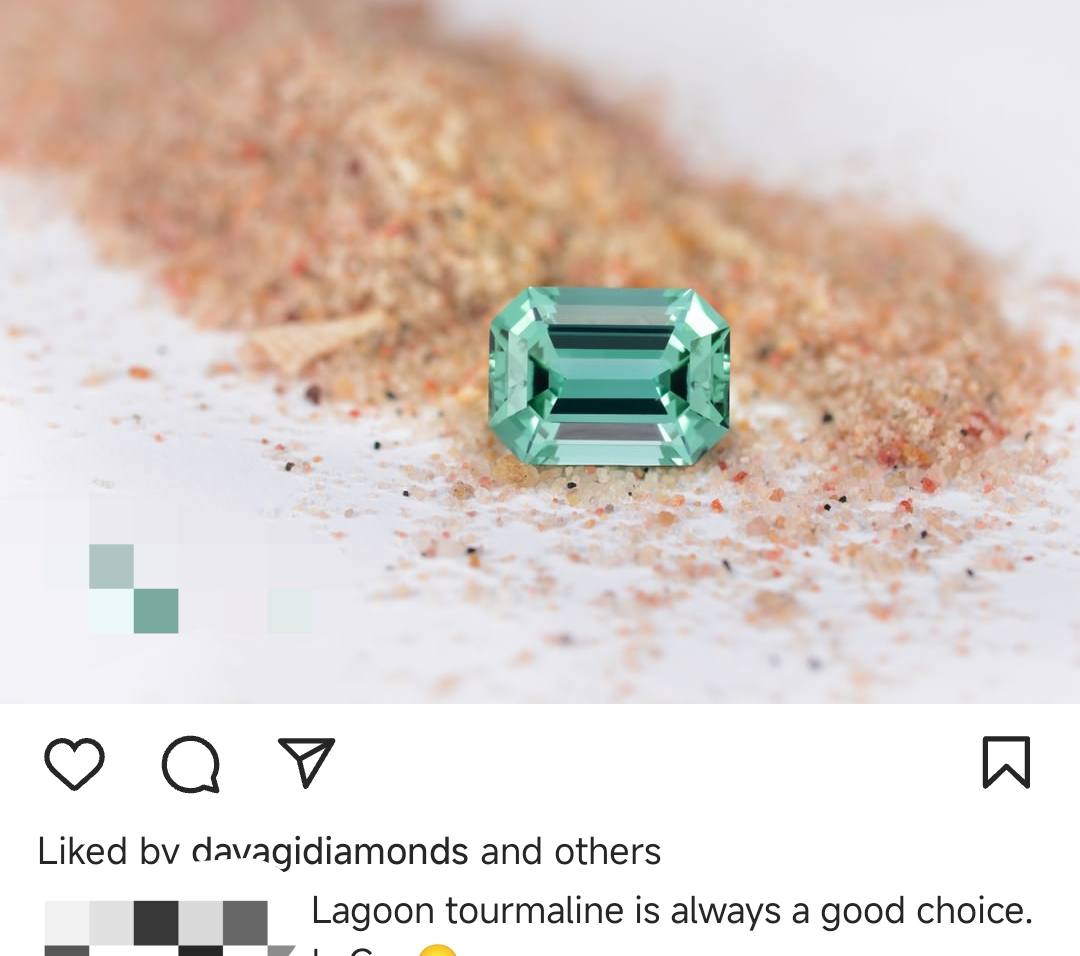This screenshot has height=956, width=1080.
Task: Click the pale mint square right of watermark
Action: click(290, 611)
